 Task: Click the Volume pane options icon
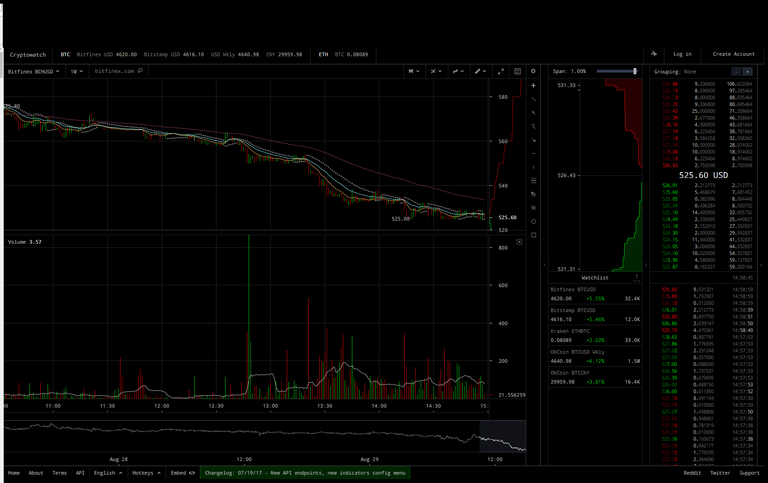pos(519,242)
